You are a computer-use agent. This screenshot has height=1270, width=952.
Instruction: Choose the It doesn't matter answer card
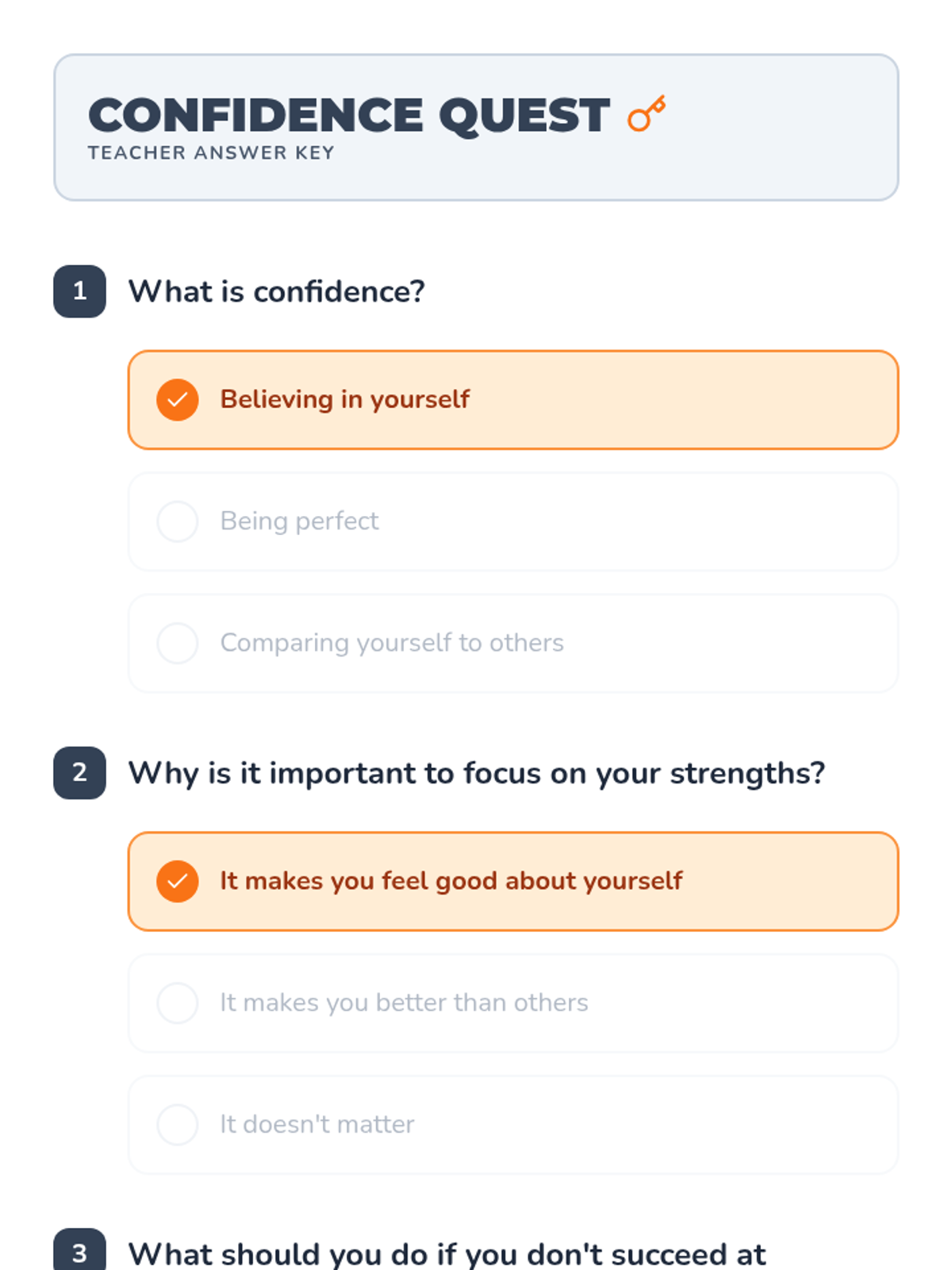pos(513,1125)
